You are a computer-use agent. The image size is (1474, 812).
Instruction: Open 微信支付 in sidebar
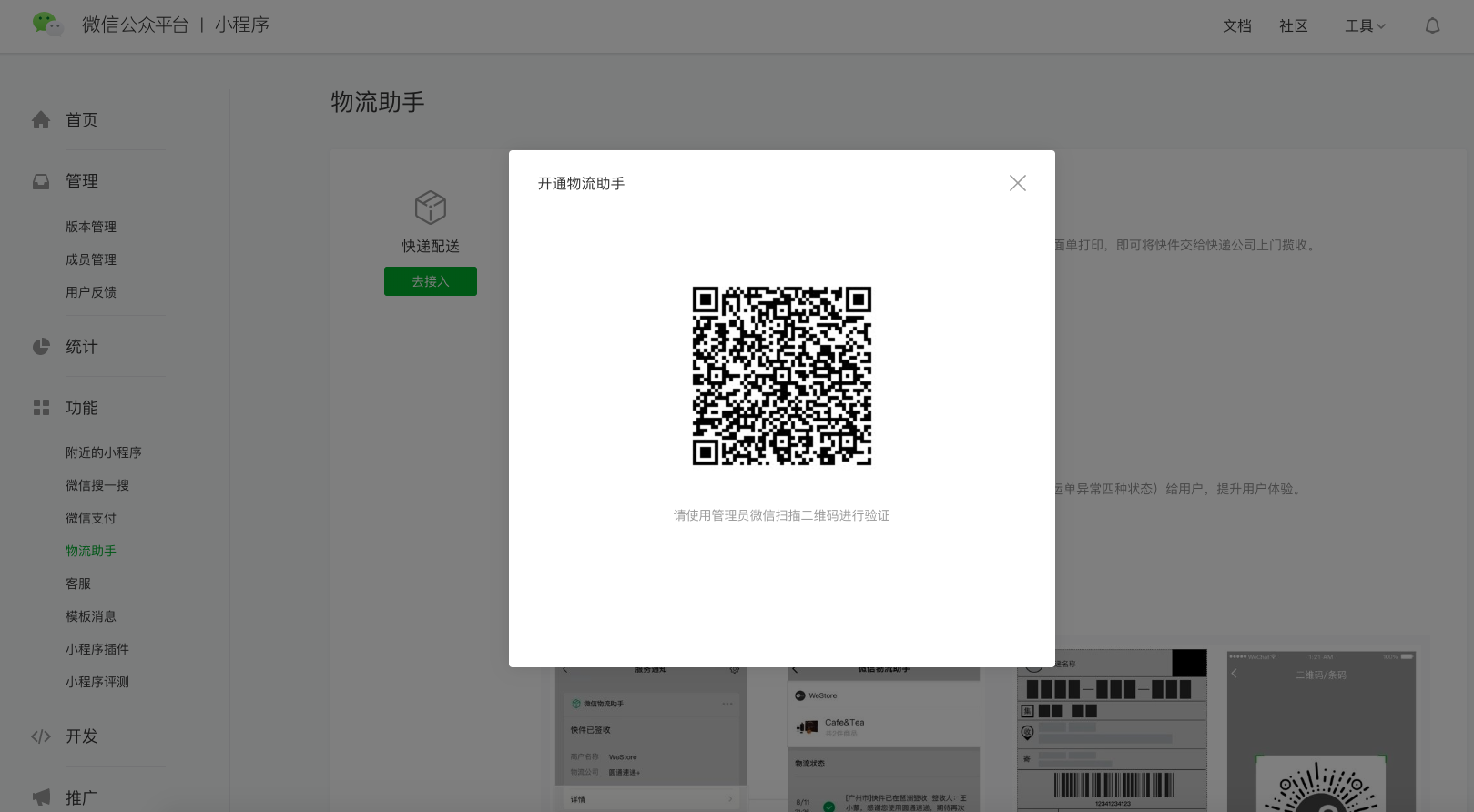coord(91,518)
